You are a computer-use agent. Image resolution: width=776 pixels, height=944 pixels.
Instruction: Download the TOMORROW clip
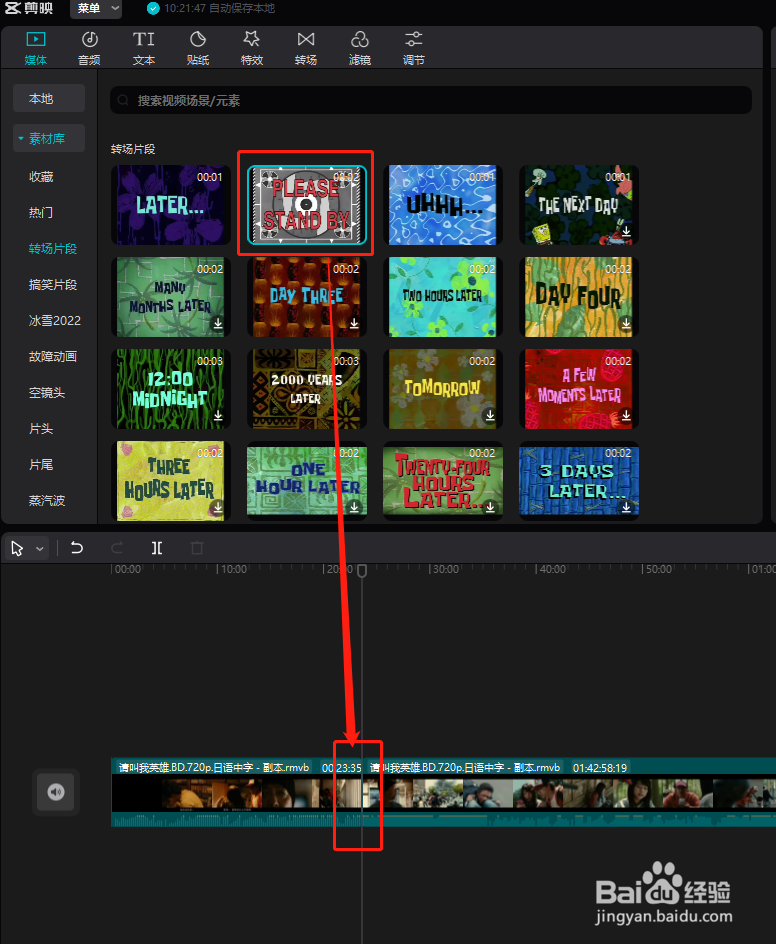pyautogui.click(x=490, y=415)
